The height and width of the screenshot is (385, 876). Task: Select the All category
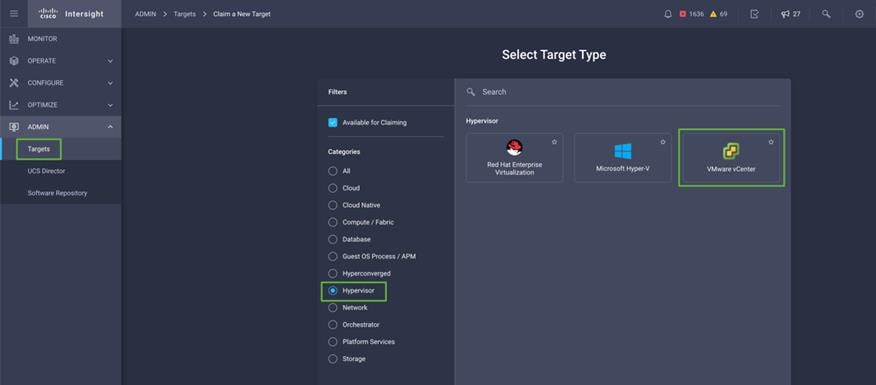(x=333, y=171)
